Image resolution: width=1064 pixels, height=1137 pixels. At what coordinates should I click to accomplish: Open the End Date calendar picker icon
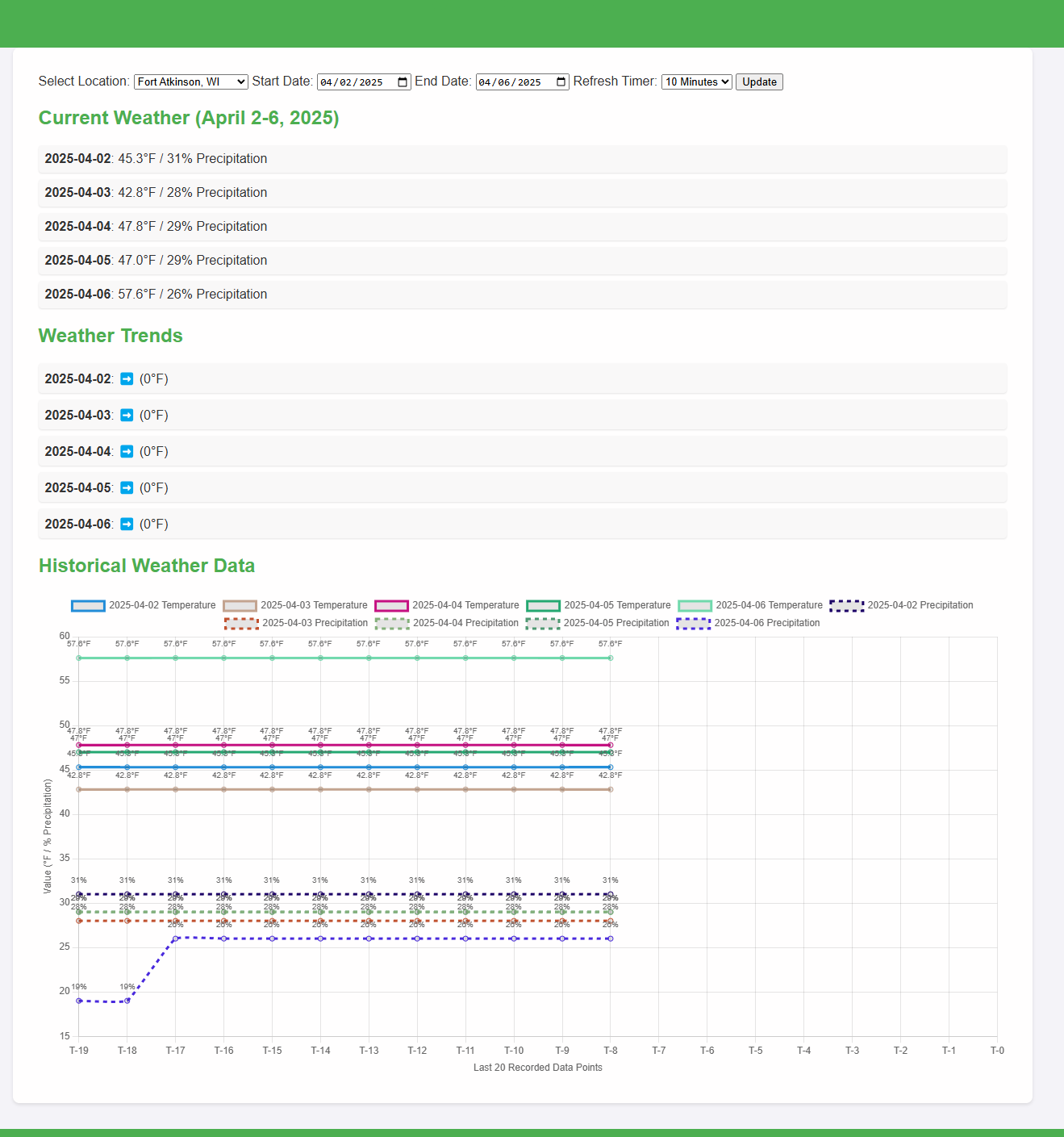coord(561,82)
